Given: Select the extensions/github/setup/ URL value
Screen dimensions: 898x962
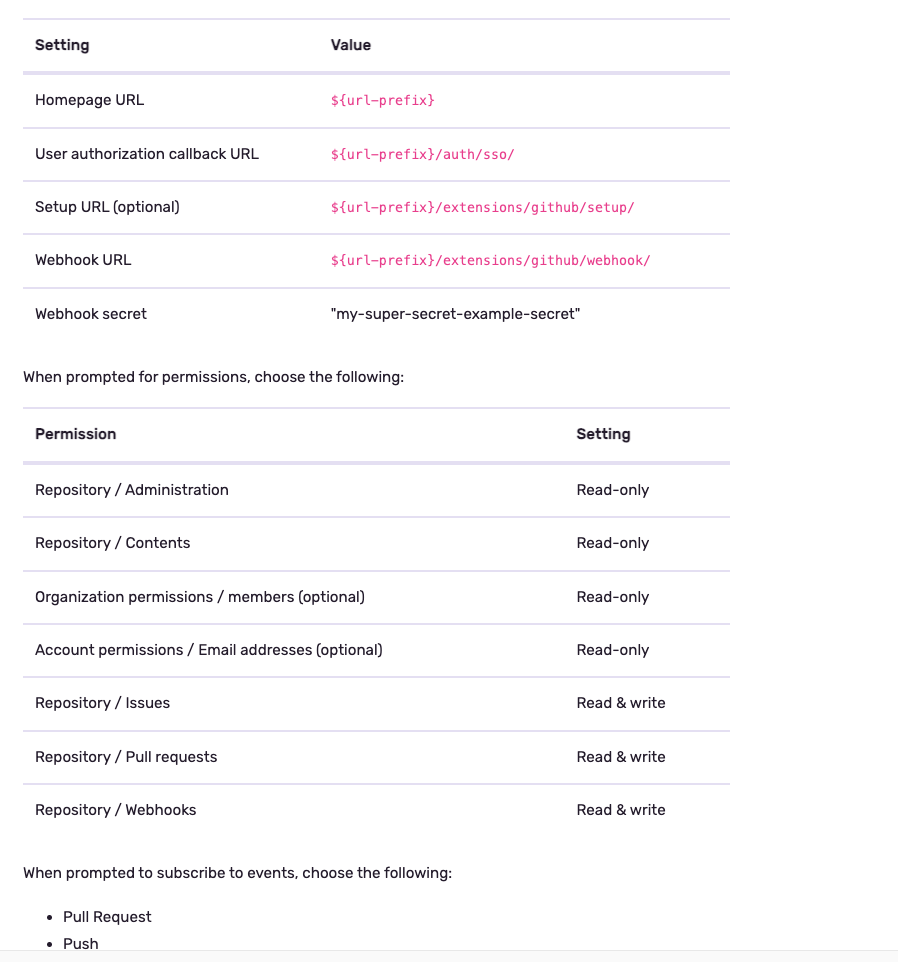Looking at the screenshot, I should [x=482, y=207].
